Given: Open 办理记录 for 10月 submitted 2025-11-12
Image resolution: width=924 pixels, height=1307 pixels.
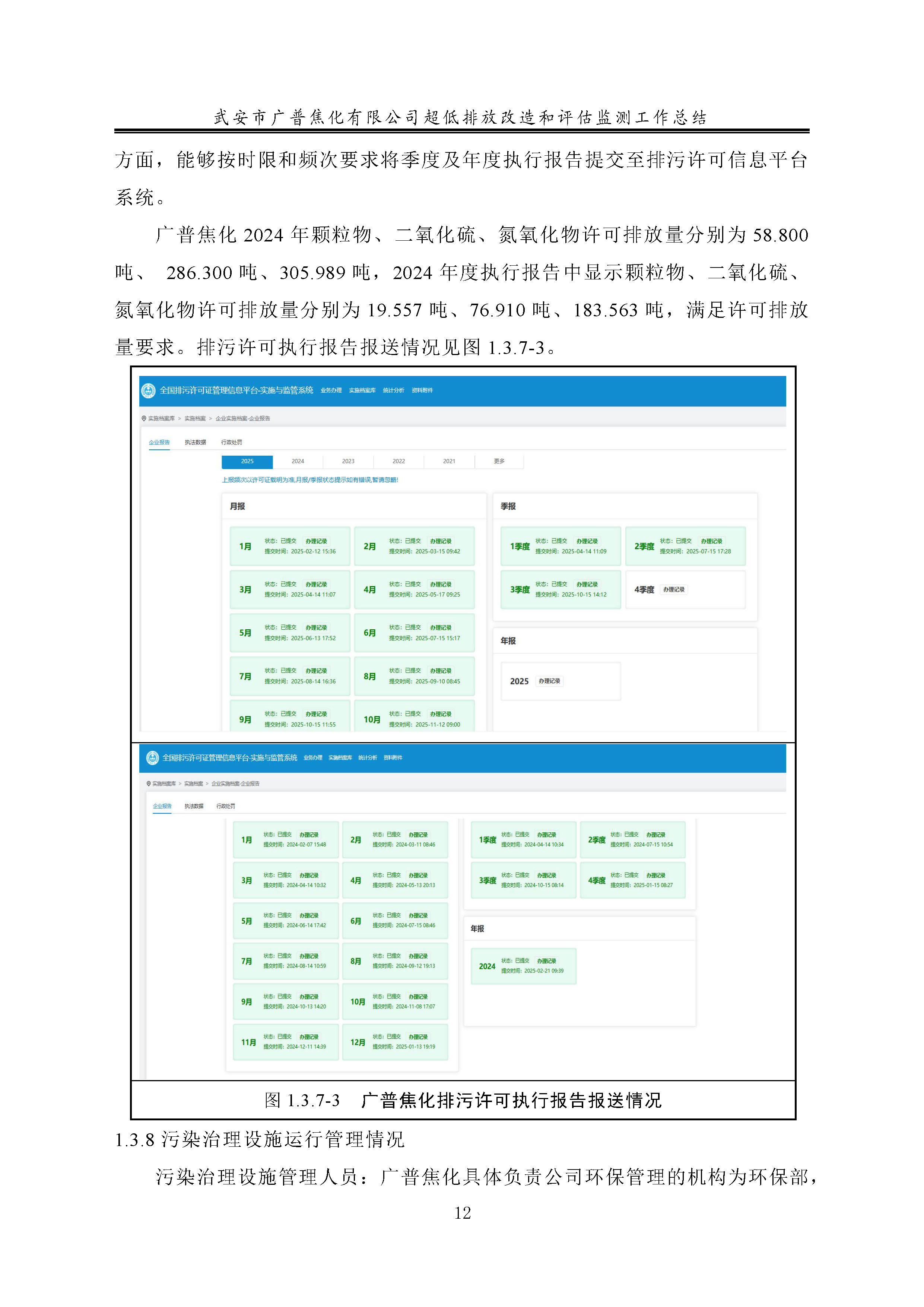Looking at the screenshot, I should point(441,714).
